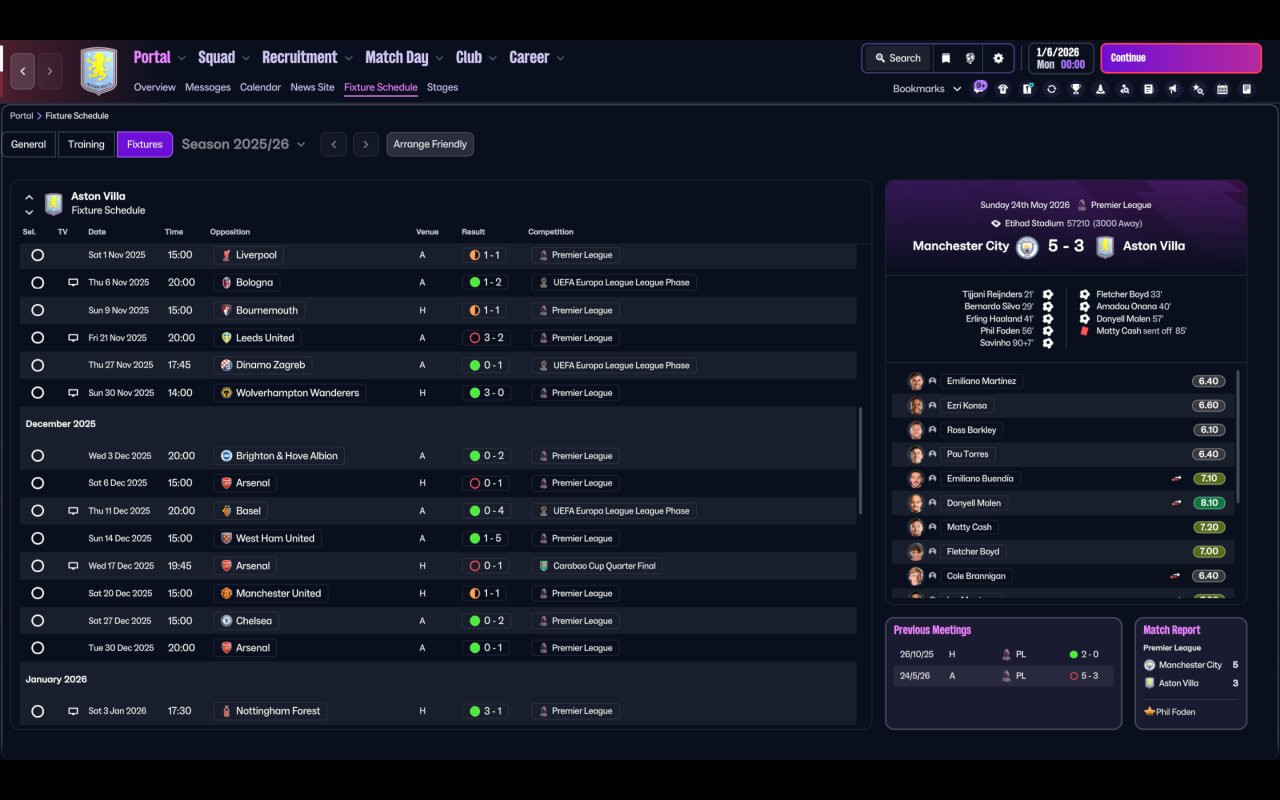This screenshot has width=1280, height=800.
Task: Click the document list icon in bookmarks bar
Action: 1148,89
